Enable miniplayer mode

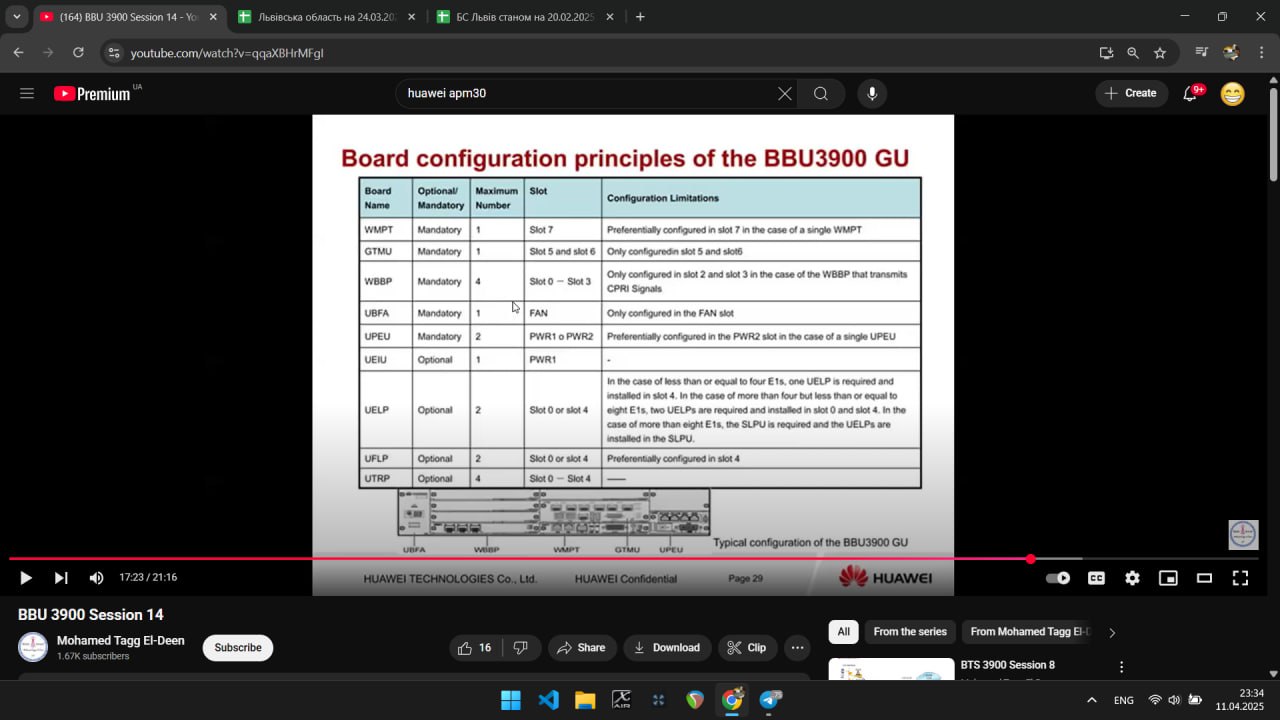(1168, 578)
